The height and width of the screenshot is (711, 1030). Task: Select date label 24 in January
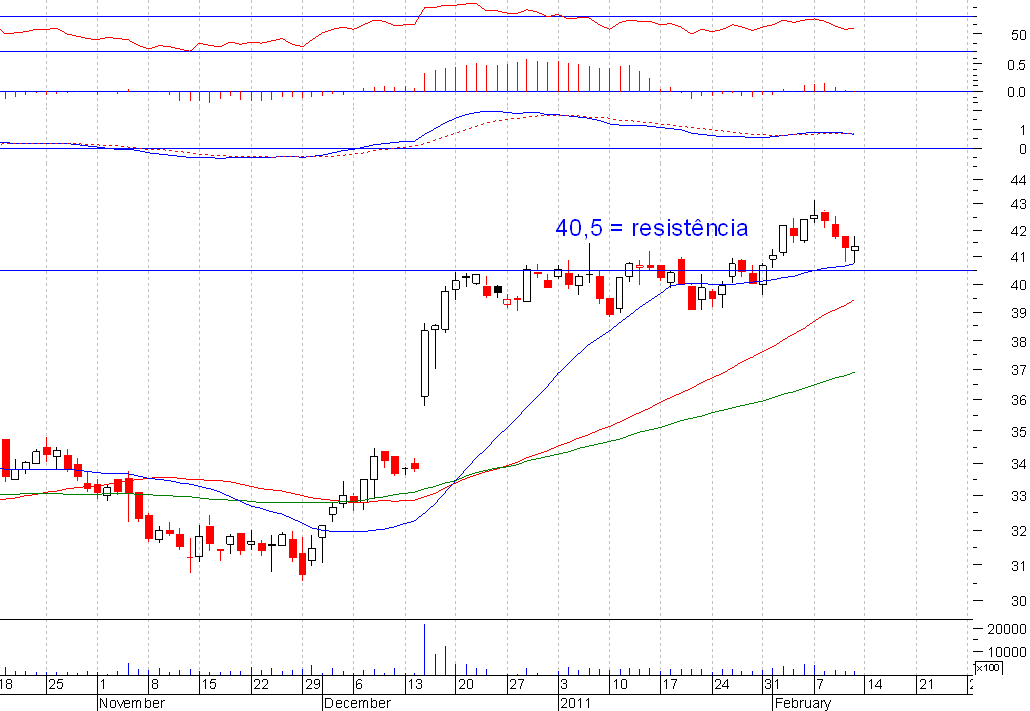click(721, 684)
